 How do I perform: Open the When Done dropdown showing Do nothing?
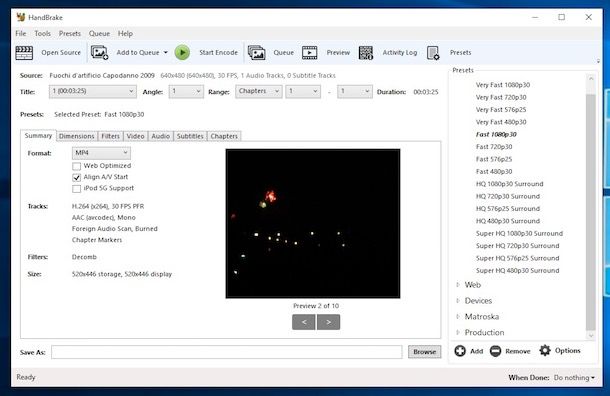574,378
